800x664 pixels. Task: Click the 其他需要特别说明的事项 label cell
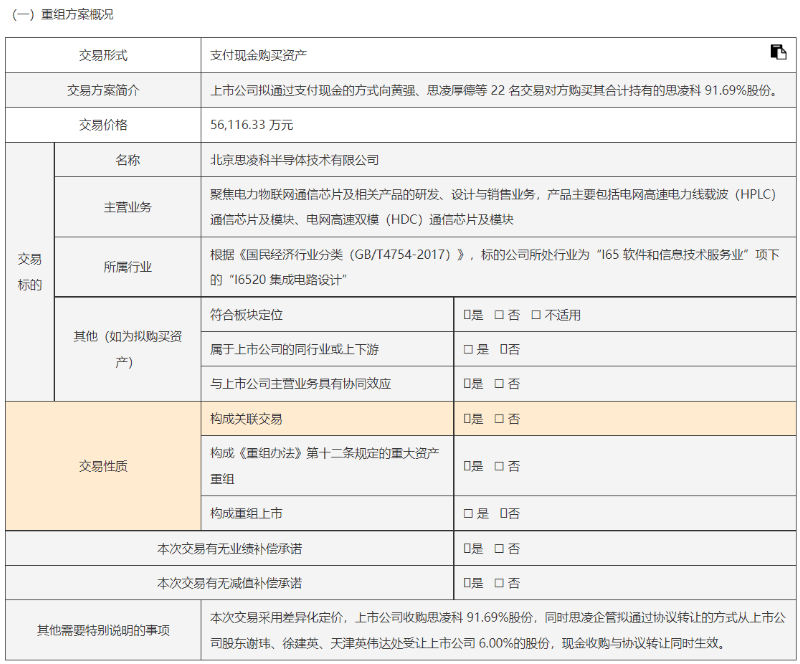tap(103, 630)
